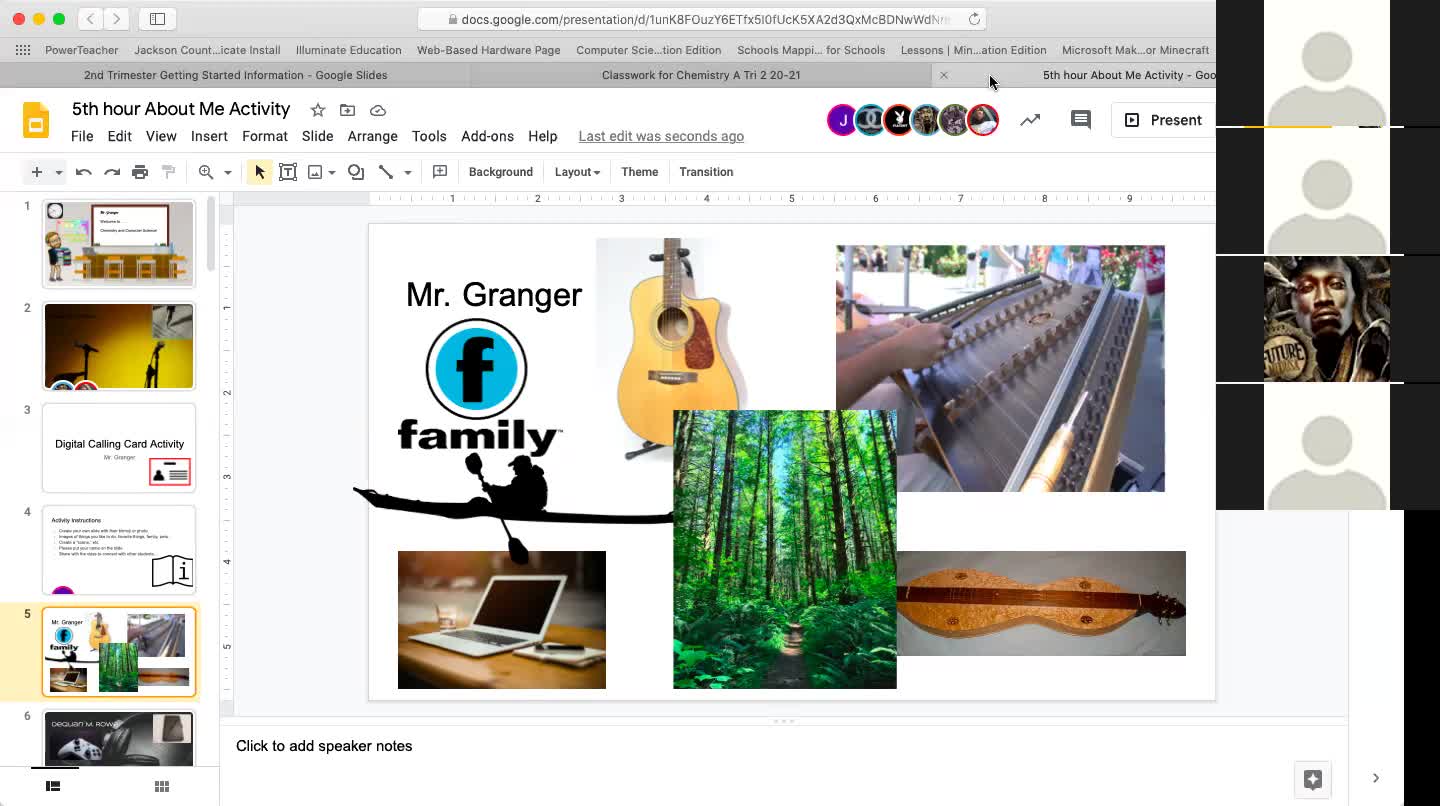1440x806 pixels.
Task: Choose the select cursor tool
Action: [259, 172]
